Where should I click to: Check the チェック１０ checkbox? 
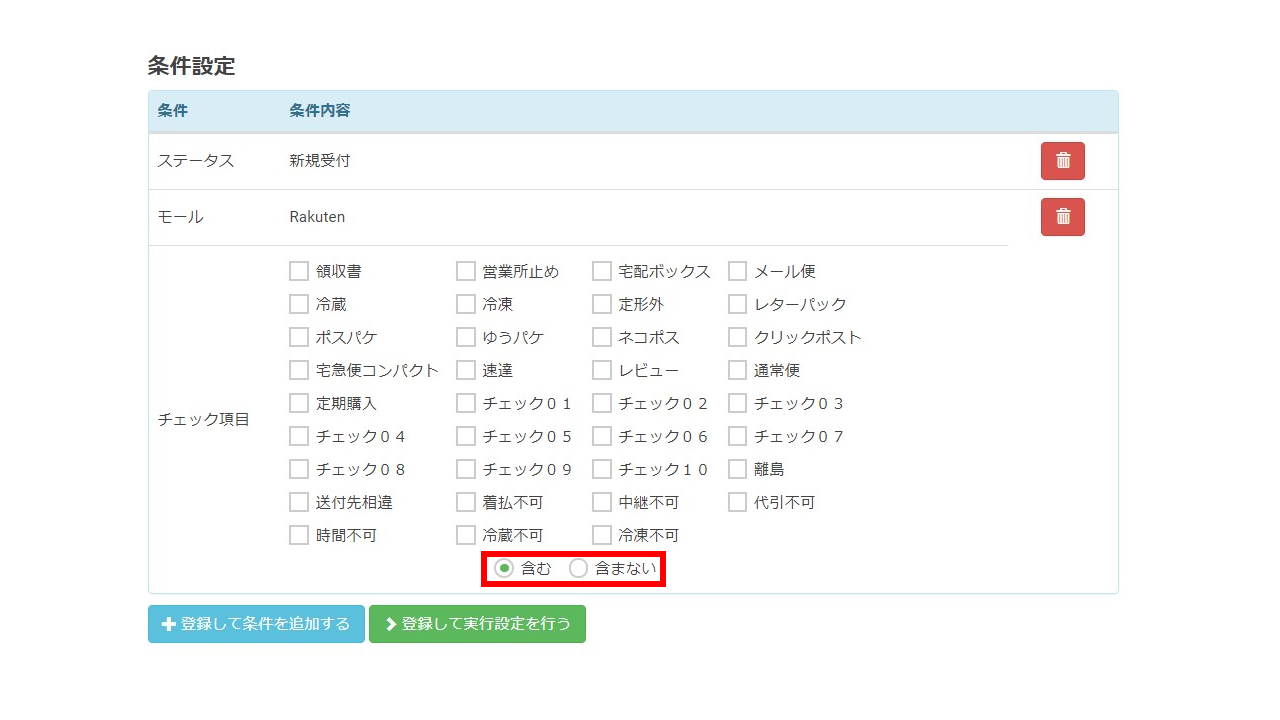coord(602,469)
